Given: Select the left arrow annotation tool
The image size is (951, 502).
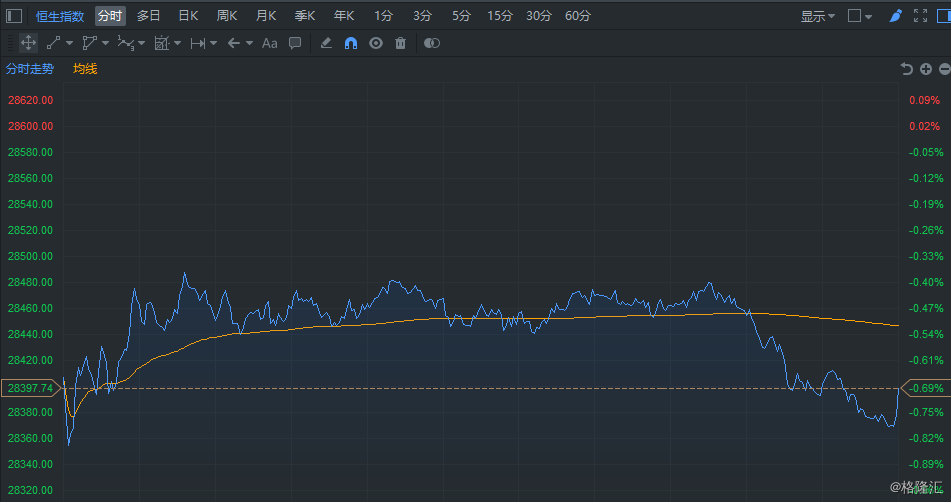Looking at the screenshot, I should point(234,43).
